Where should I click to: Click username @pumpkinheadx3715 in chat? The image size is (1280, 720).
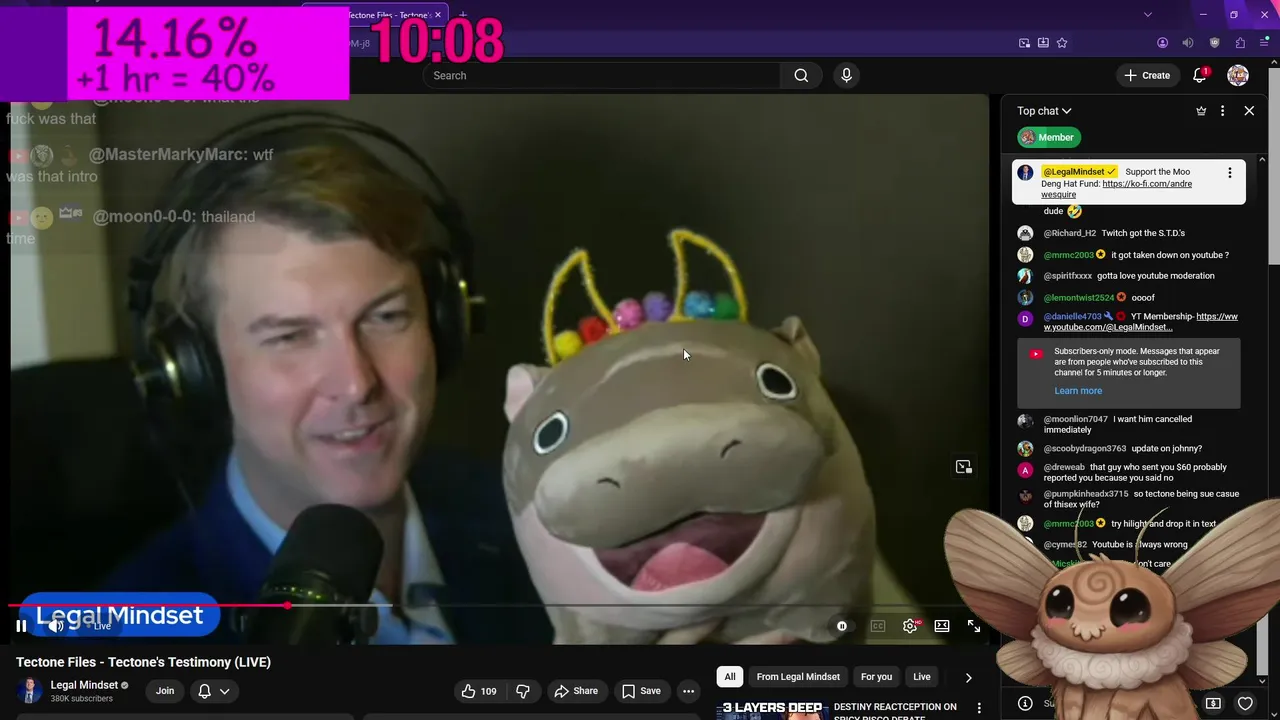point(1085,494)
